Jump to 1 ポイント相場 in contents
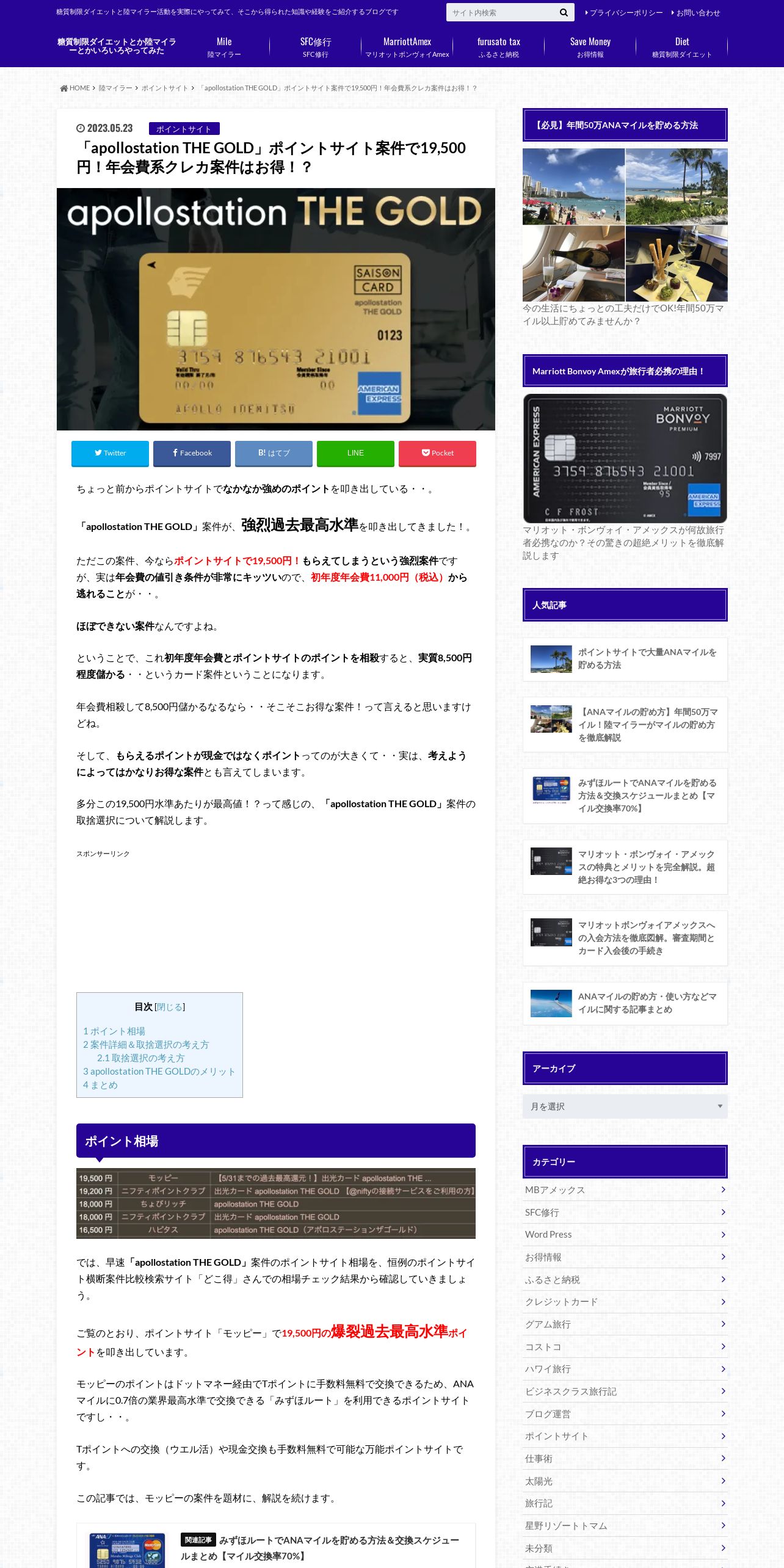This screenshot has width=784, height=1568. pyautogui.click(x=114, y=1031)
